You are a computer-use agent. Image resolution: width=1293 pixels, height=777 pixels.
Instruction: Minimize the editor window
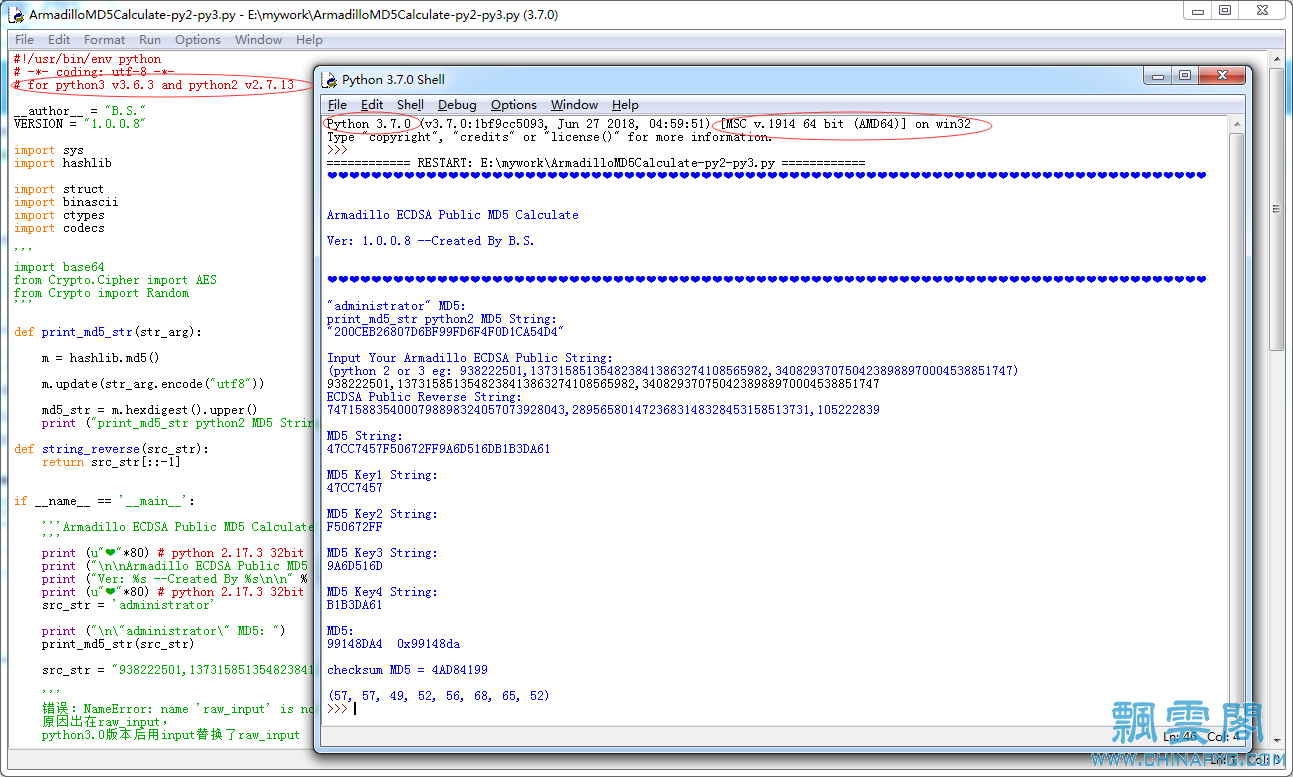click(1198, 10)
